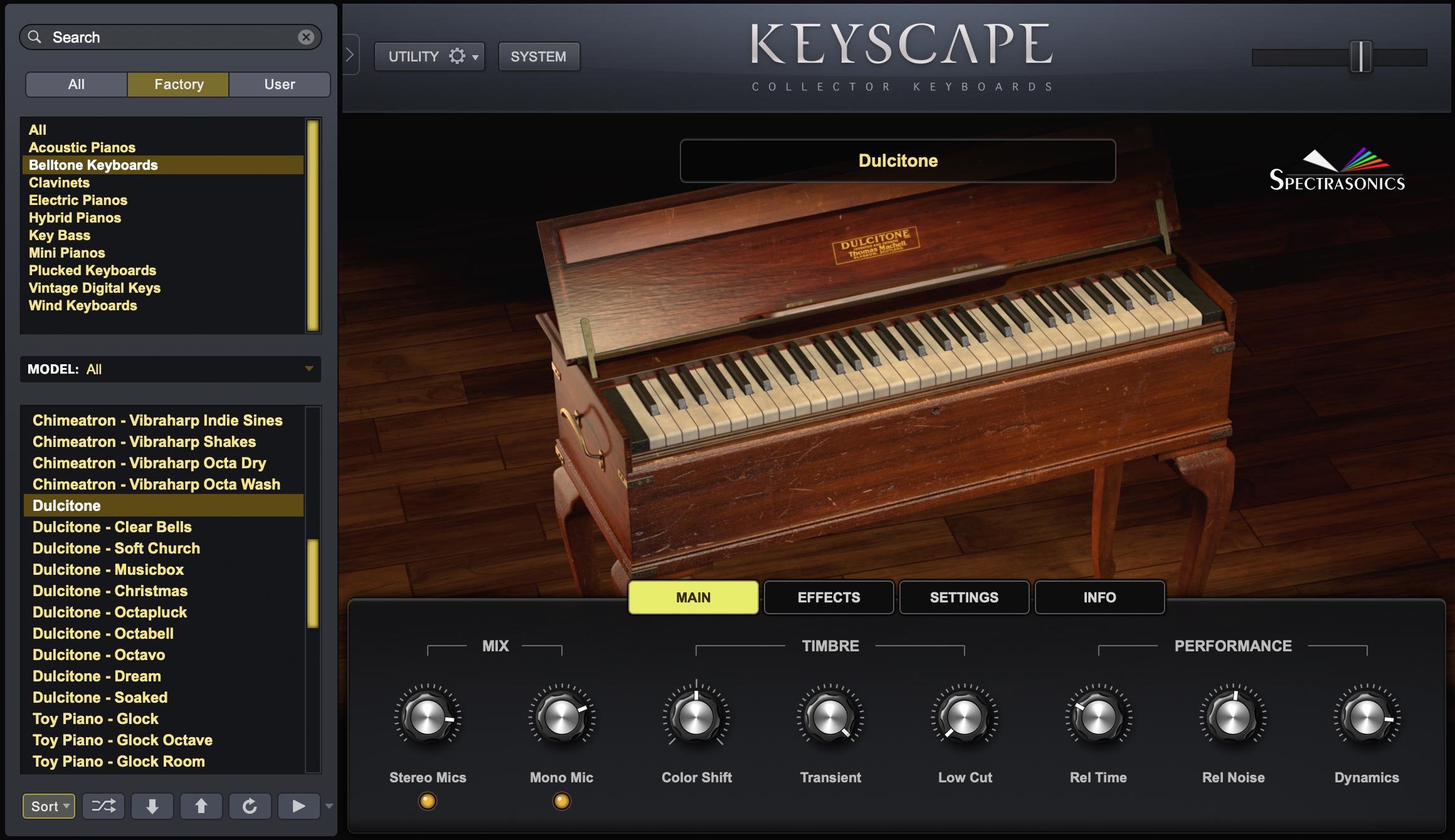Select the All category
Screen dimensions: 1455x840
point(163,130)
